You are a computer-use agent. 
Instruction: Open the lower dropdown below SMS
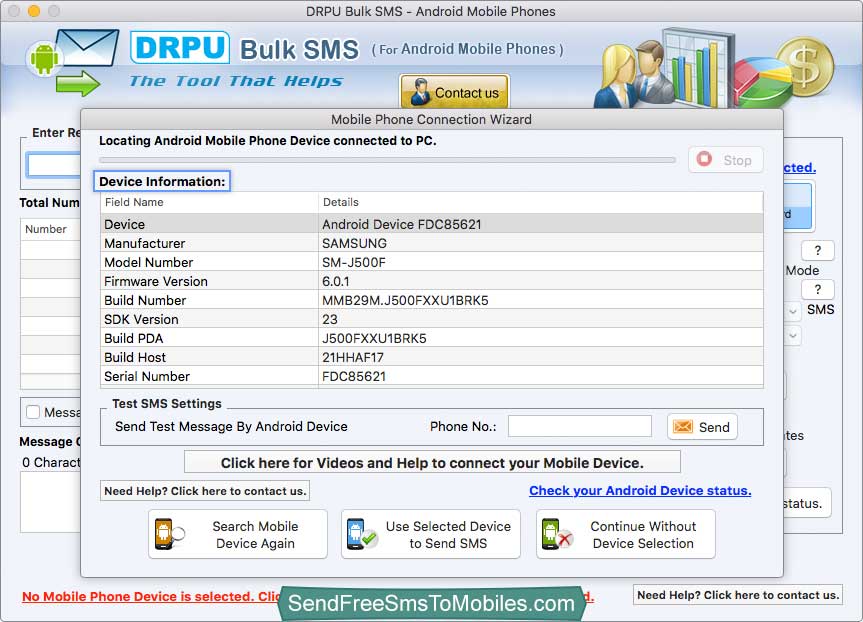(793, 335)
